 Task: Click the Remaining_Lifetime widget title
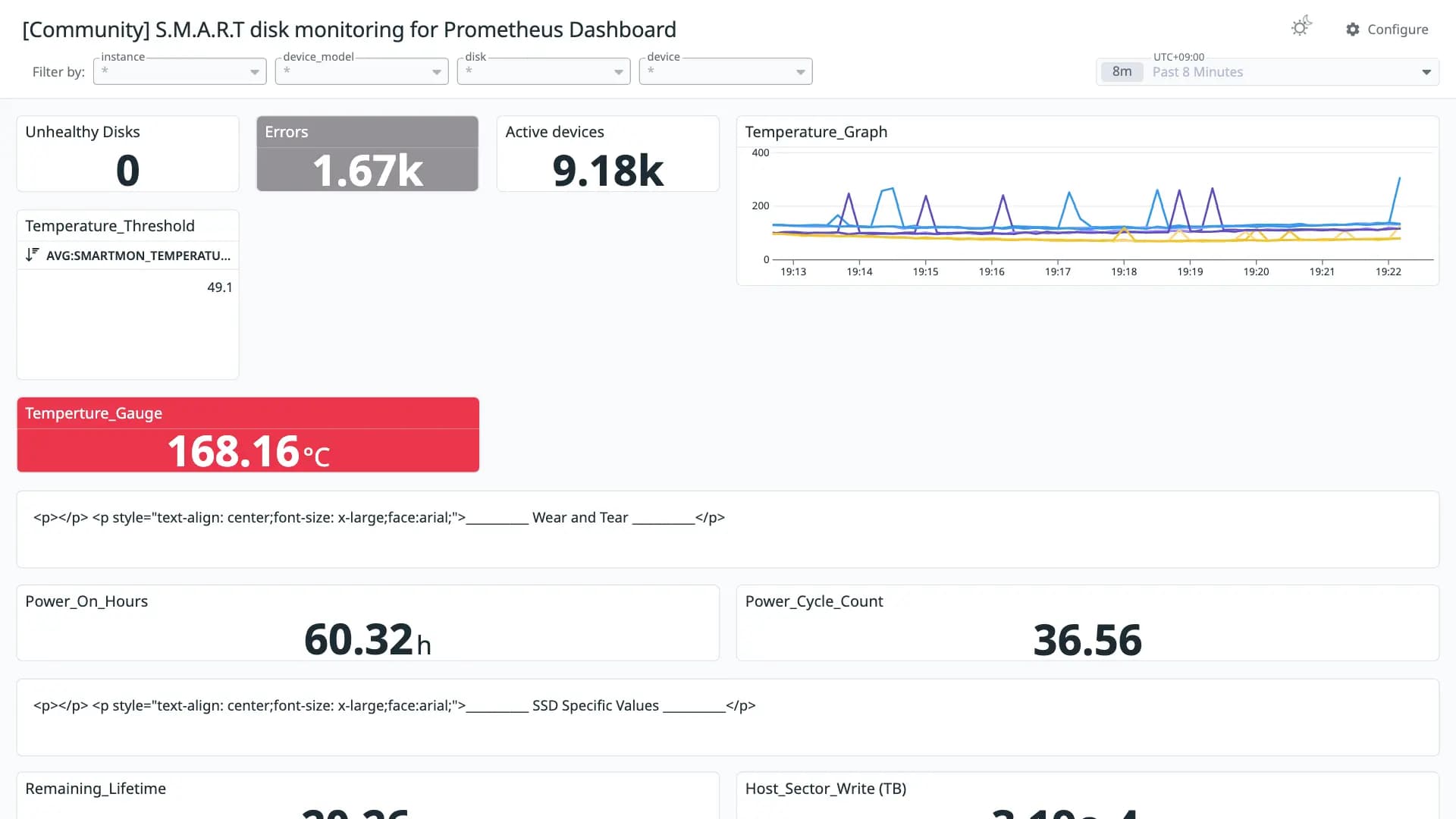[x=96, y=789]
